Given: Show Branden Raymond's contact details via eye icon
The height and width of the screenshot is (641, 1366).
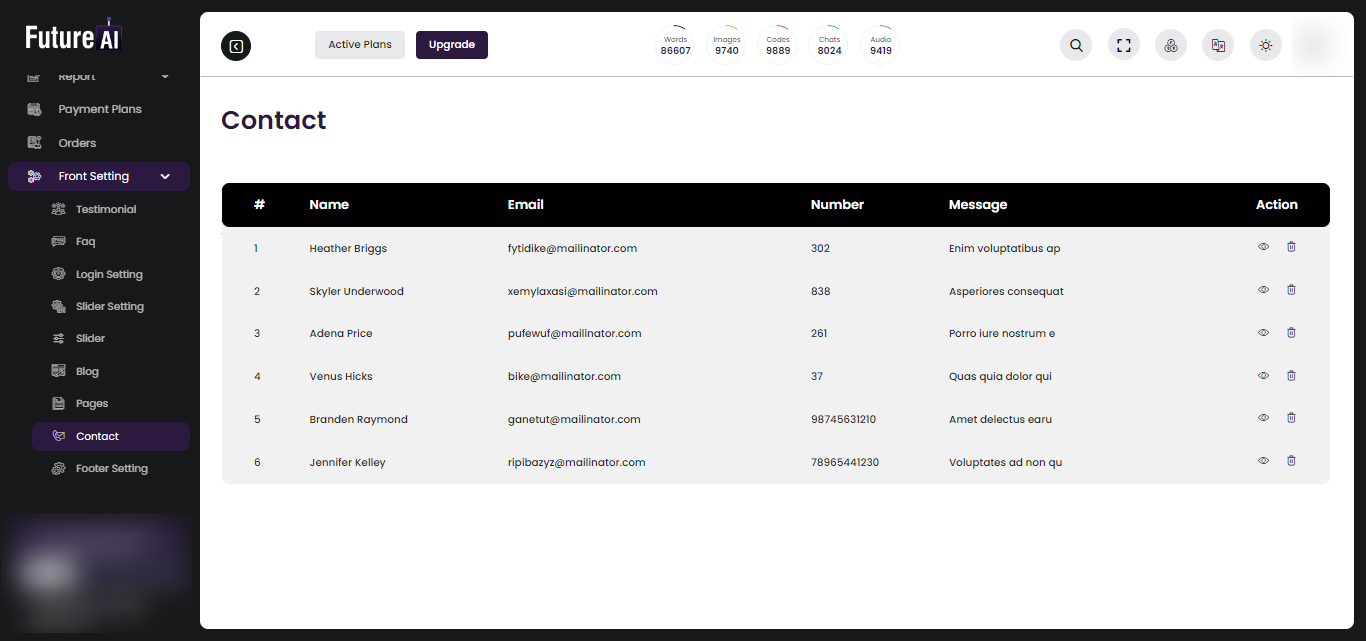Looking at the screenshot, I should (x=1263, y=418).
